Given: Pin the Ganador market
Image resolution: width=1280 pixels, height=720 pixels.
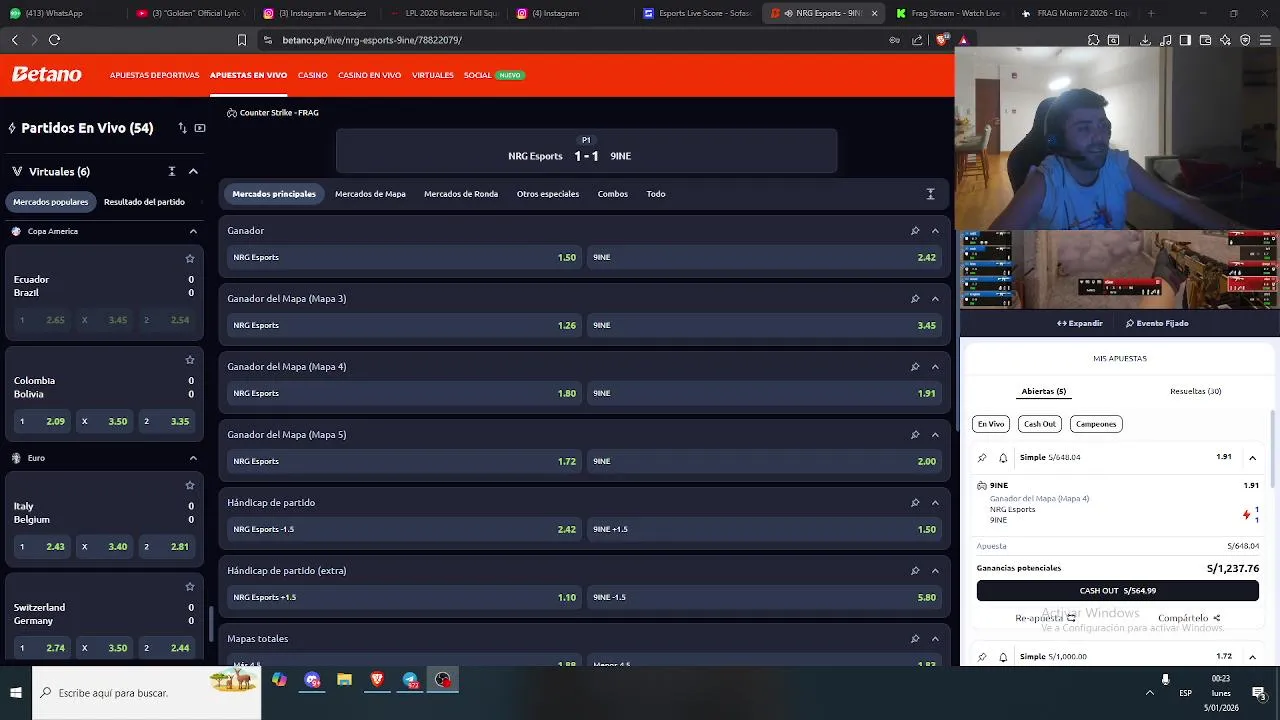Looking at the screenshot, I should coord(915,231).
